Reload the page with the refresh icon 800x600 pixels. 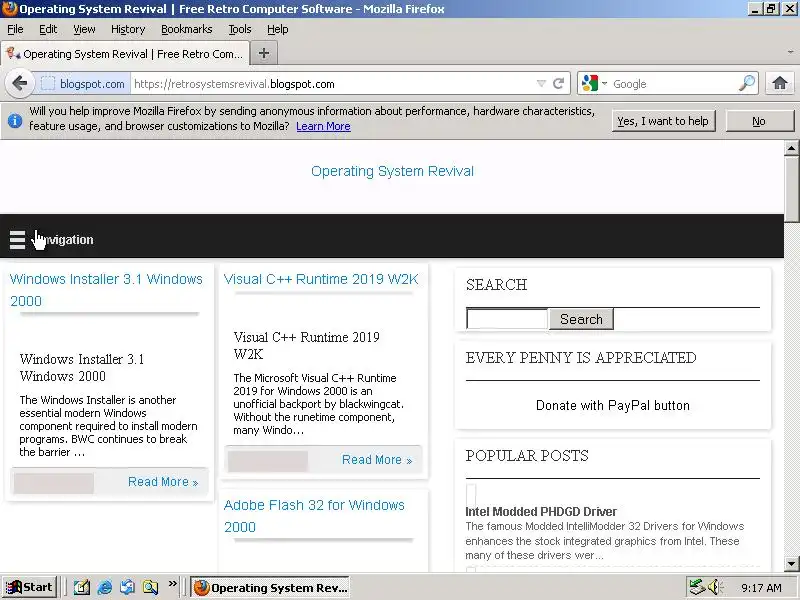point(559,83)
